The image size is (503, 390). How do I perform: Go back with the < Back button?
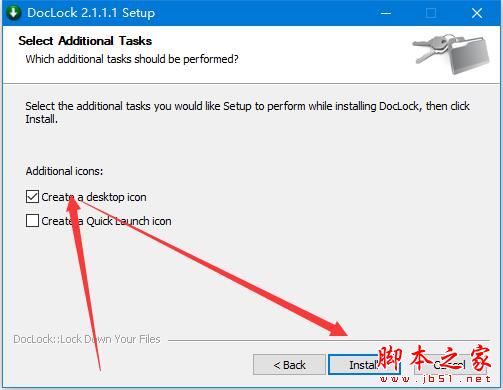(289, 365)
